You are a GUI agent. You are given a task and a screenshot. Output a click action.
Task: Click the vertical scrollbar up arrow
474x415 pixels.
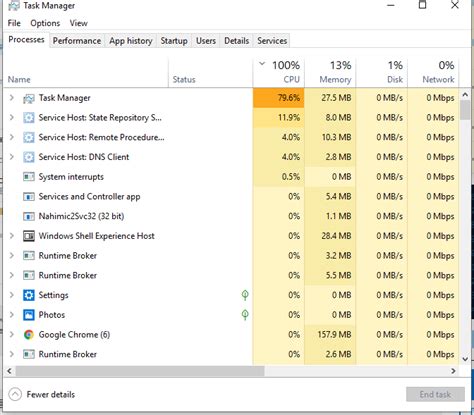coord(465,95)
